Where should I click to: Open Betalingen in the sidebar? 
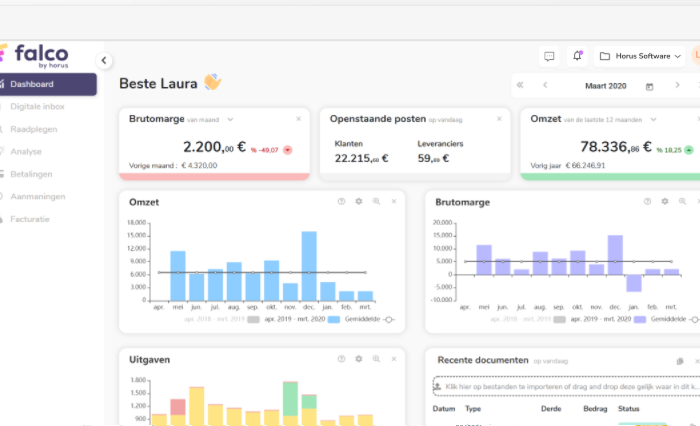[31, 174]
